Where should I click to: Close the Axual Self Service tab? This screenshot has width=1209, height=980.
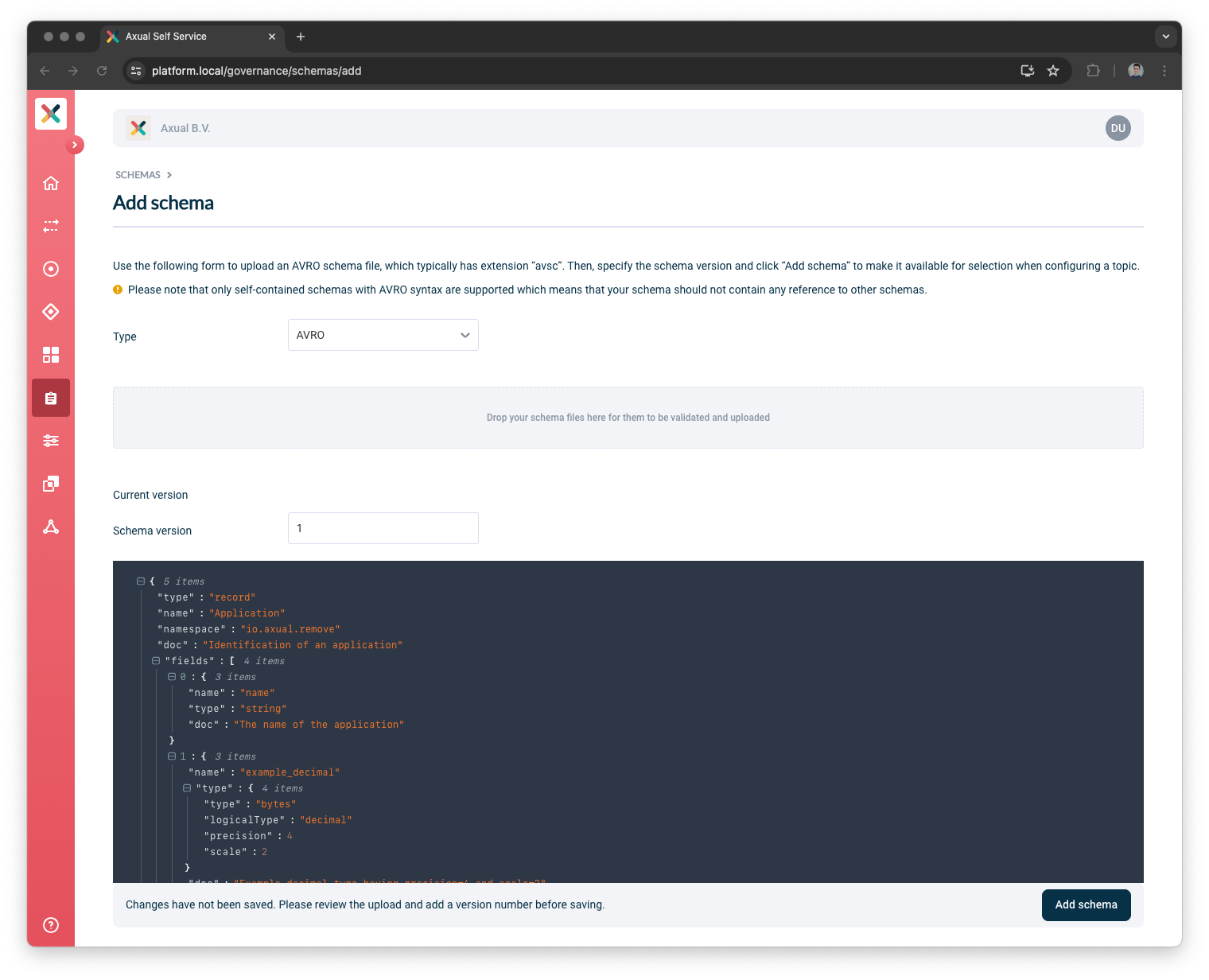(272, 37)
